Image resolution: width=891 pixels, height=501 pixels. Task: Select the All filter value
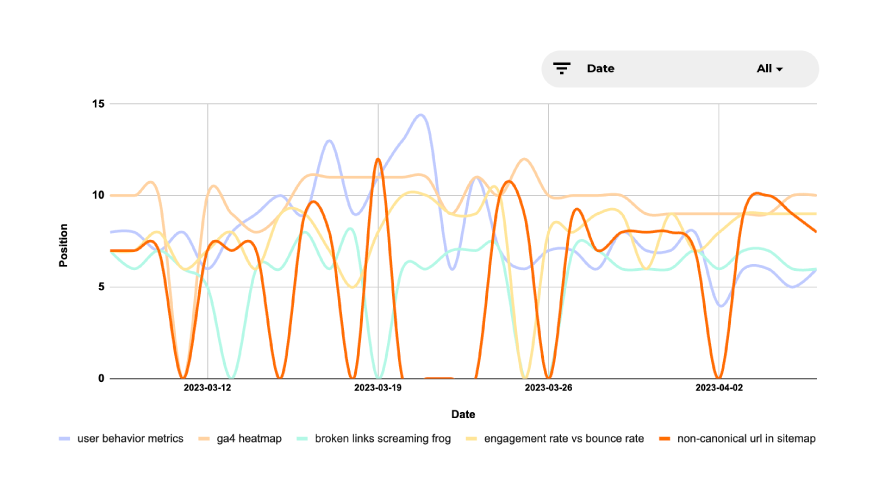click(764, 69)
